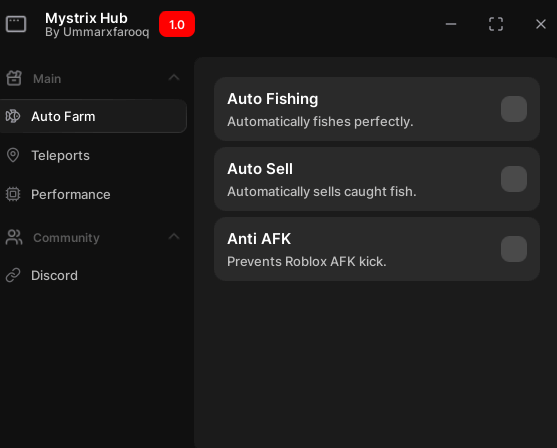Click the 'Auto Sell' title text
The image size is (557, 448).
tap(260, 169)
